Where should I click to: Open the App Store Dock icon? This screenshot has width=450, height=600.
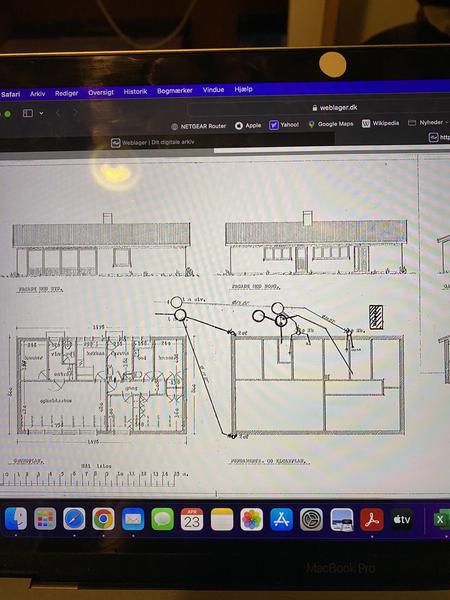pyautogui.click(x=282, y=519)
